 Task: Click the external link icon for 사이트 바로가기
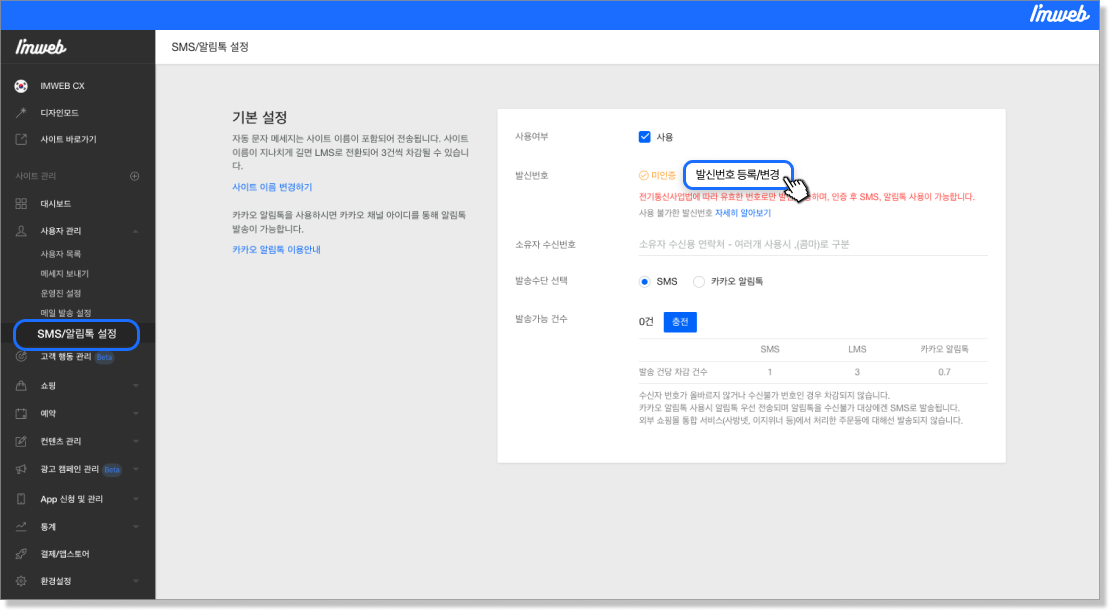point(21,139)
